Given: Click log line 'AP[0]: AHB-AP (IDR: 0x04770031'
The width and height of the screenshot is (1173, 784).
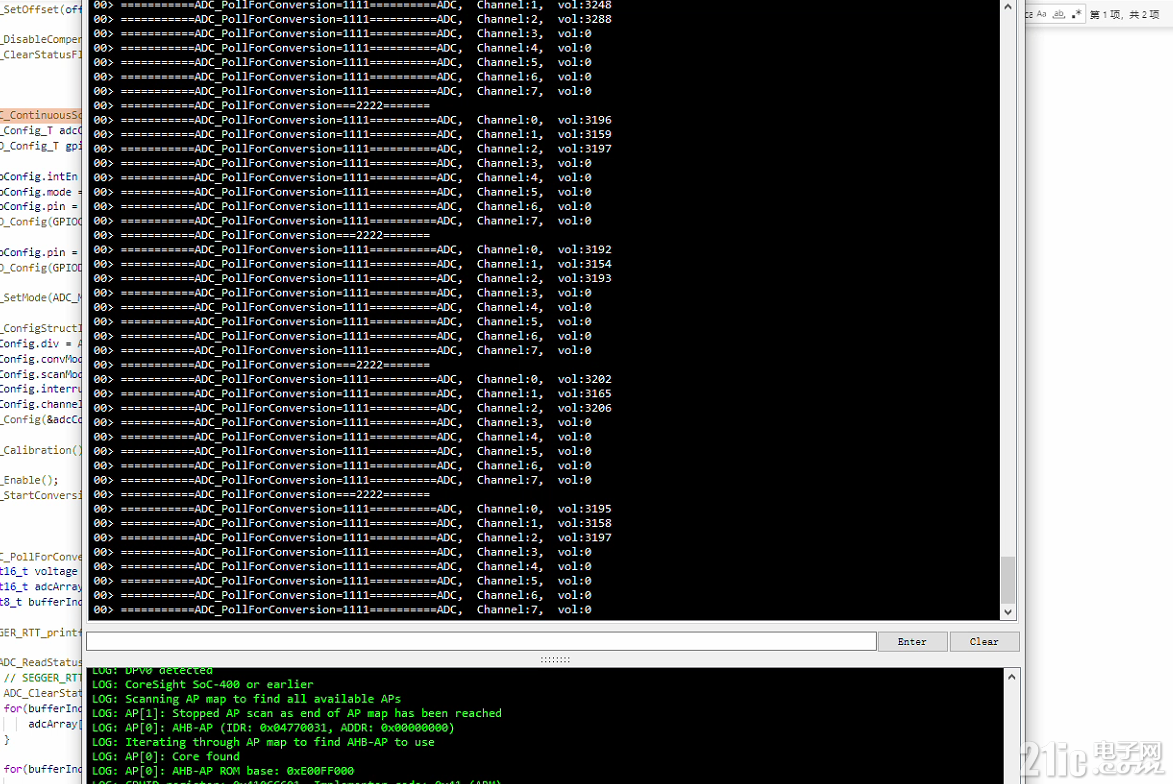Looking at the screenshot, I should (273, 728).
